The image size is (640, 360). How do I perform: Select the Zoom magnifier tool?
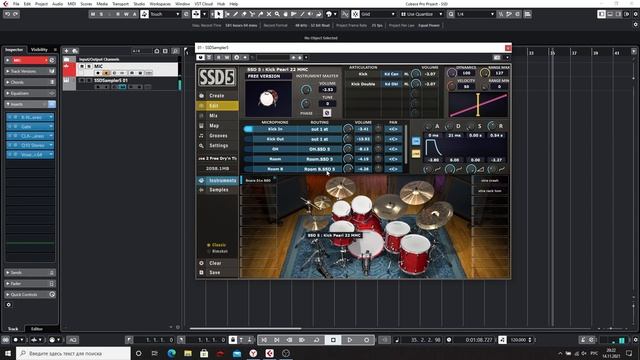pos(277,14)
